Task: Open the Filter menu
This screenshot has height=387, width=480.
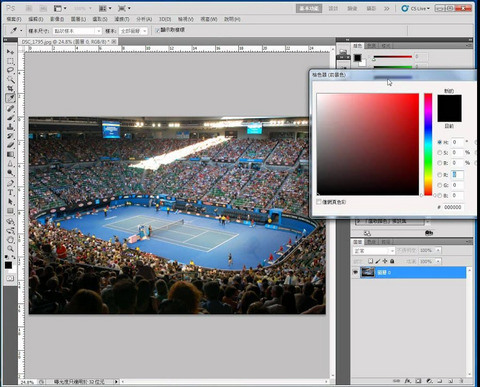Action: (122, 19)
